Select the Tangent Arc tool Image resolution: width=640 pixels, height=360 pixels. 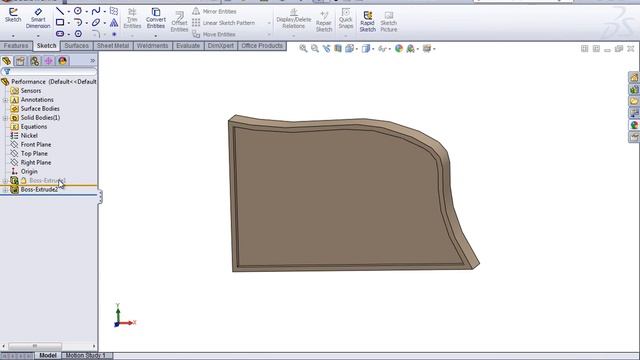pyautogui.click(x=78, y=22)
